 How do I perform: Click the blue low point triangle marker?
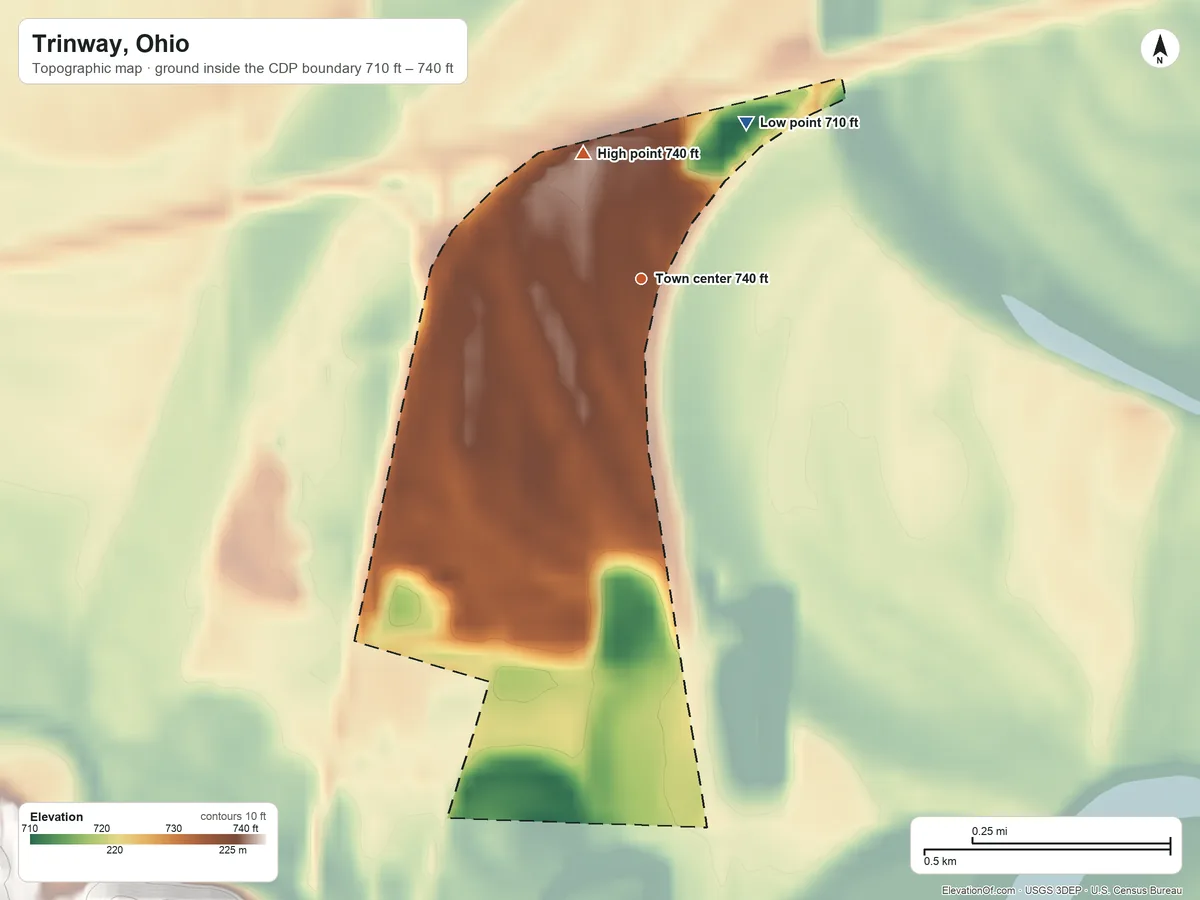[745, 123]
